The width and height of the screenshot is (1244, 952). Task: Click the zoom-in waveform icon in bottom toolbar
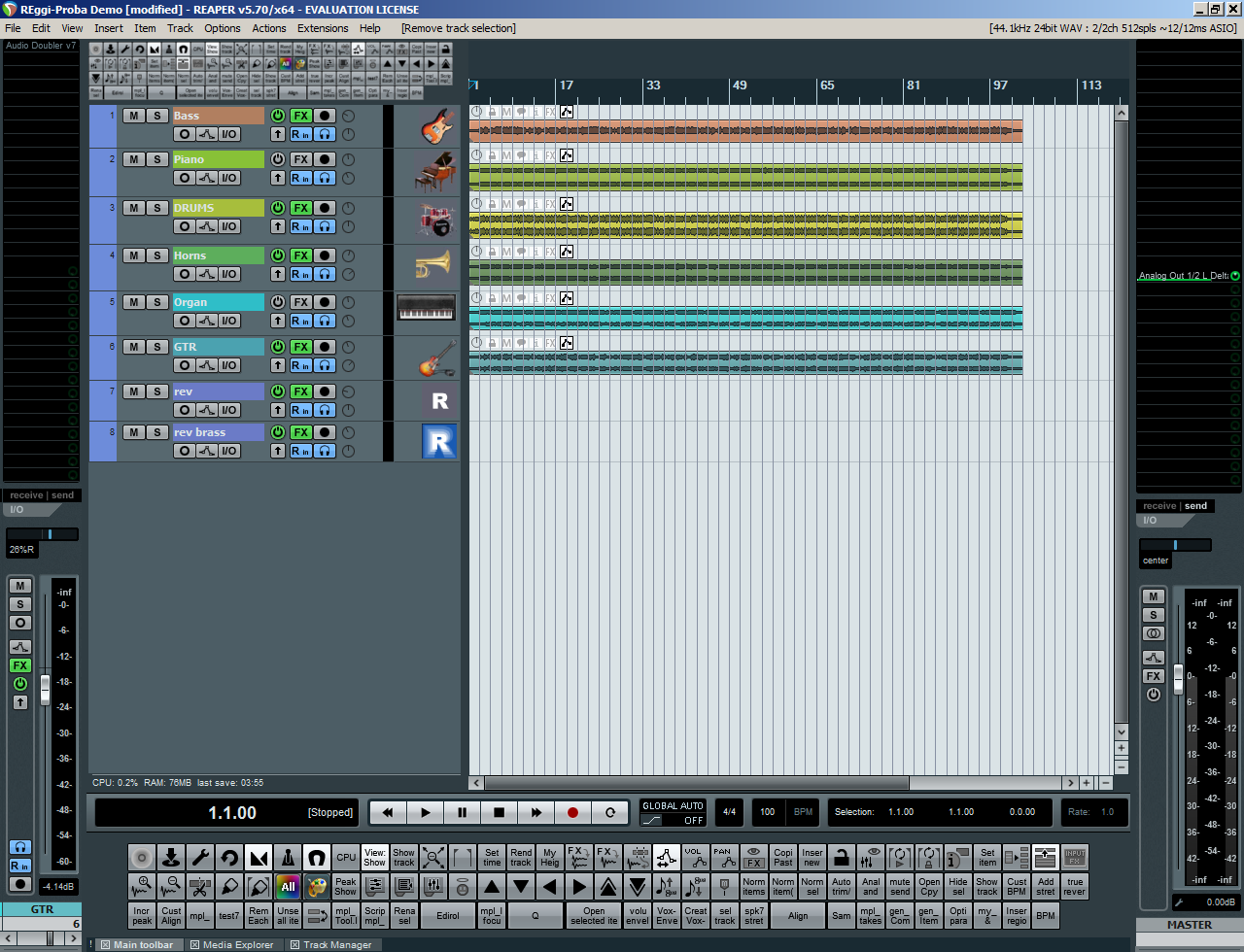[142, 886]
